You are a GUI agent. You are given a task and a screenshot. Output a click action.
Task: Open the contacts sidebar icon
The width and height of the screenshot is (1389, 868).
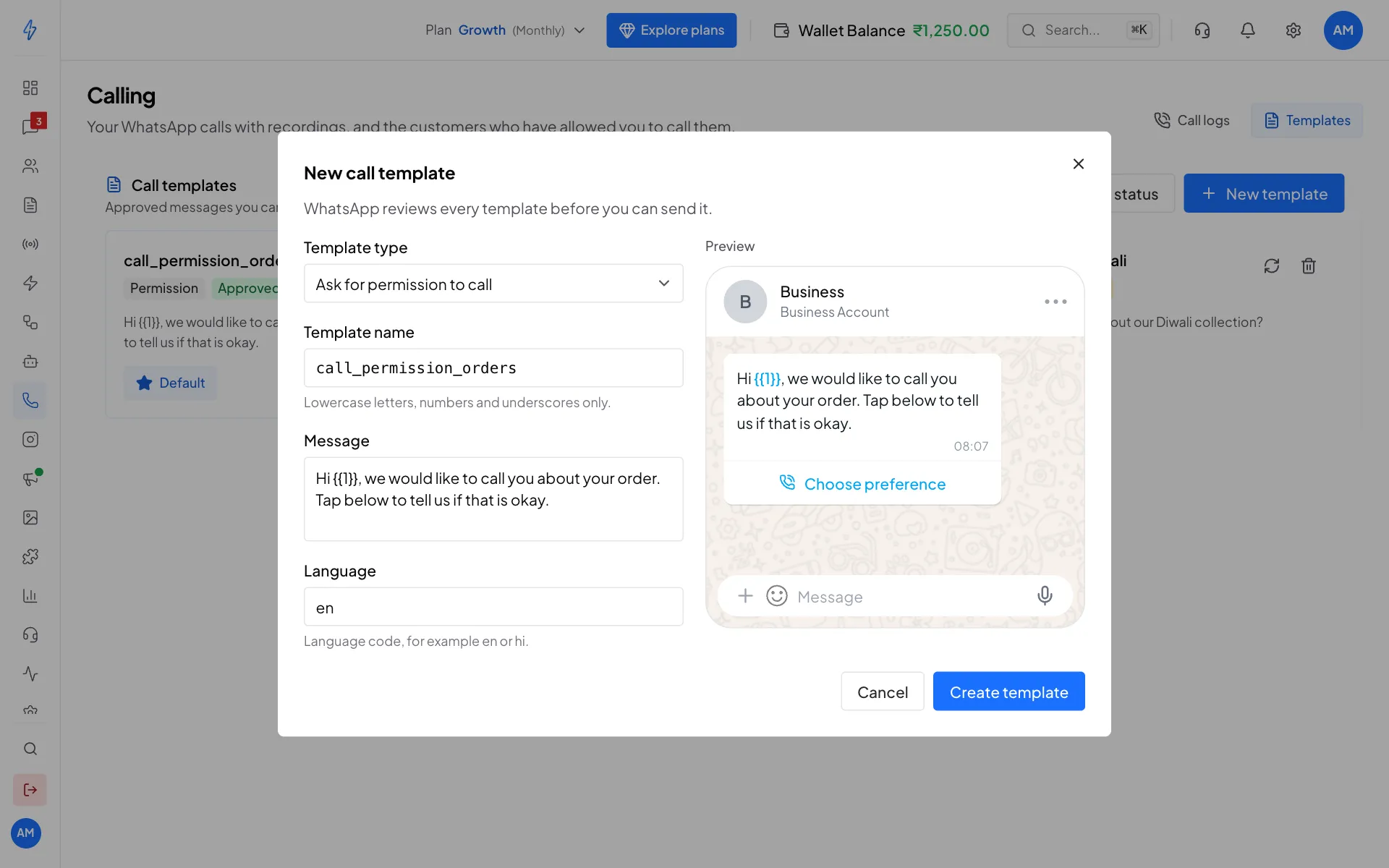[x=30, y=166]
